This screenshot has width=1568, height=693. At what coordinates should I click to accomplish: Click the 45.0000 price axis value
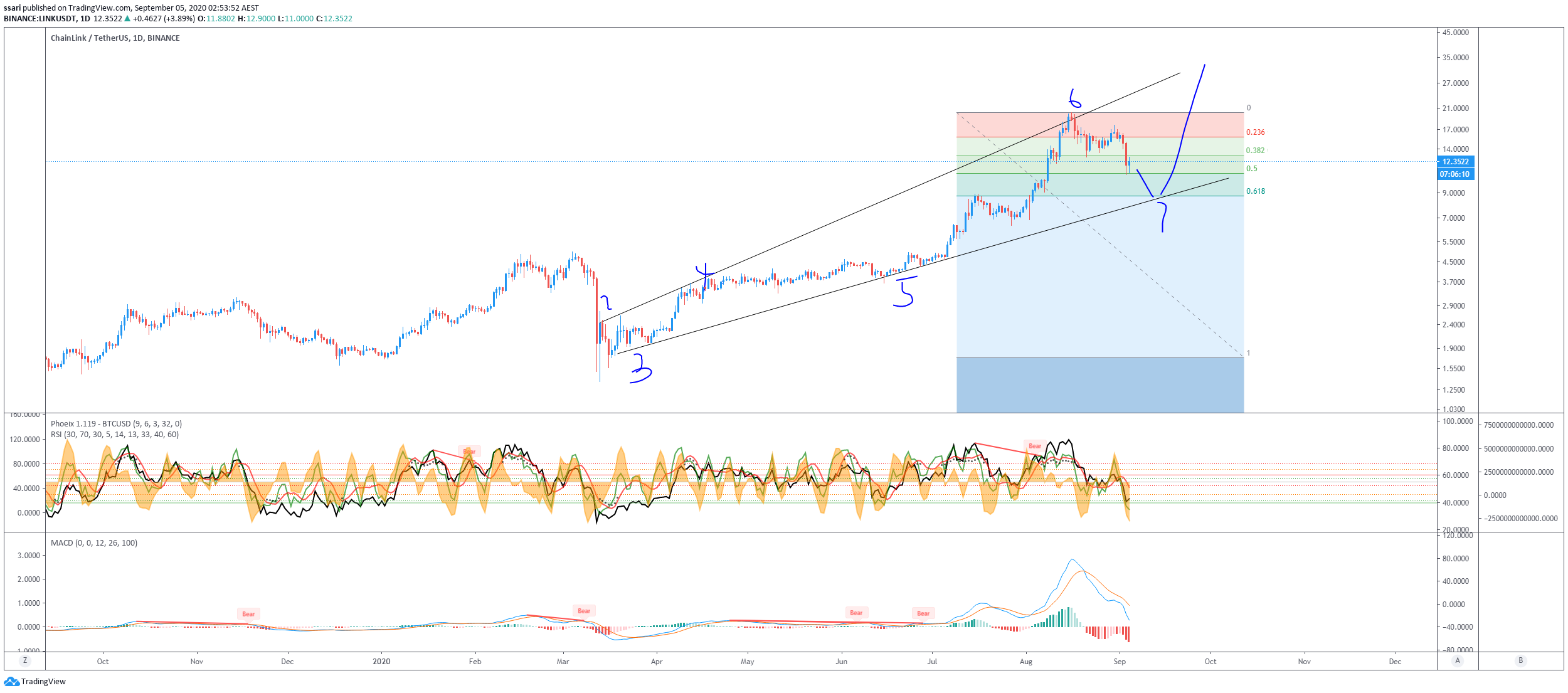(1456, 33)
